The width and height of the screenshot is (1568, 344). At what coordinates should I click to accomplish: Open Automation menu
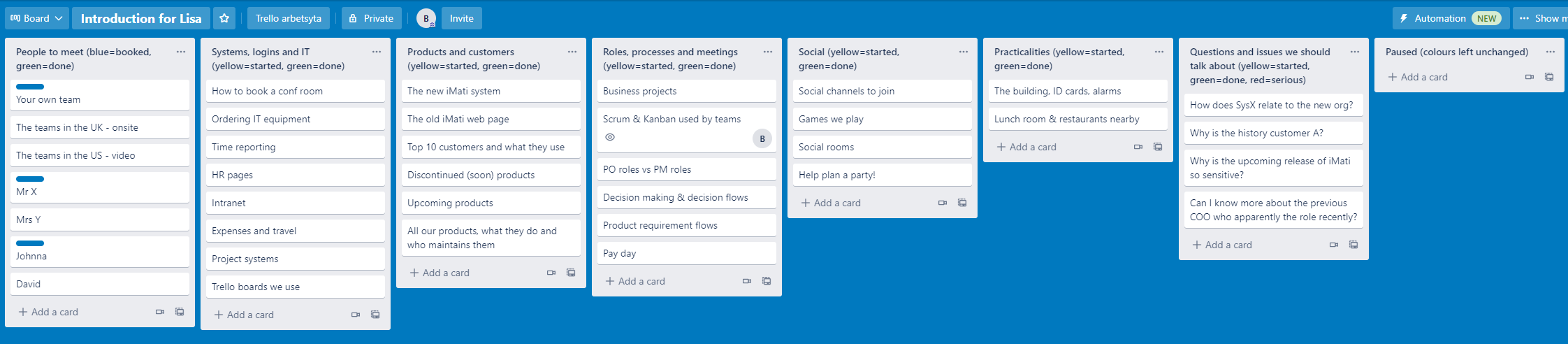[1450, 18]
